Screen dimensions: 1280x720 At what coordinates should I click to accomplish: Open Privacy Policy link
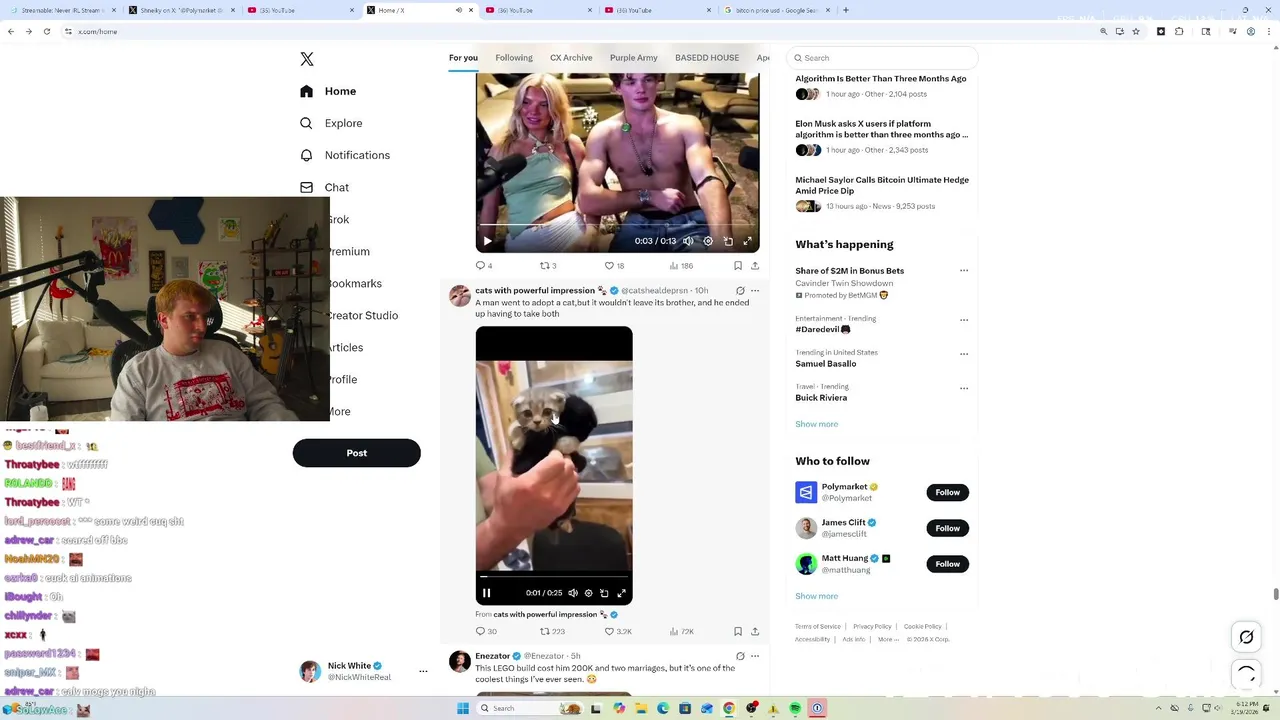(872, 627)
